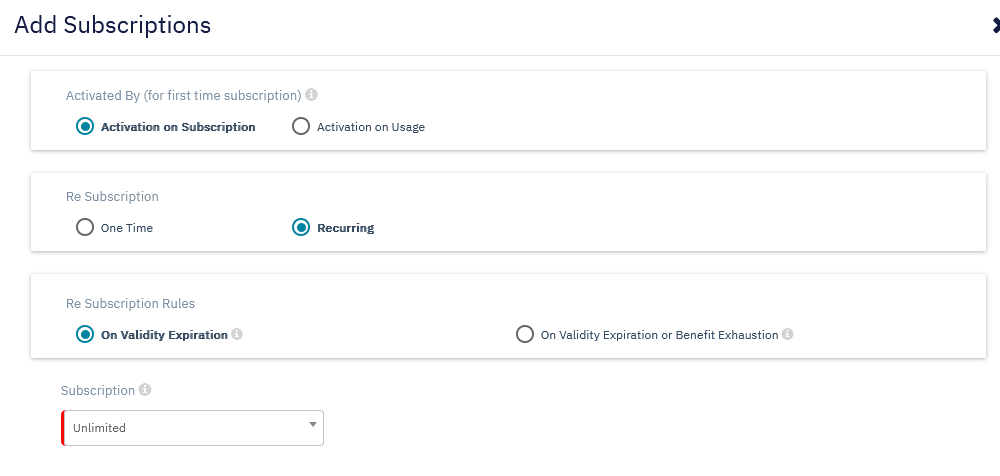Choose the Activation on Usage radio circle
This screenshot has width=1000, height=476.
301,127
